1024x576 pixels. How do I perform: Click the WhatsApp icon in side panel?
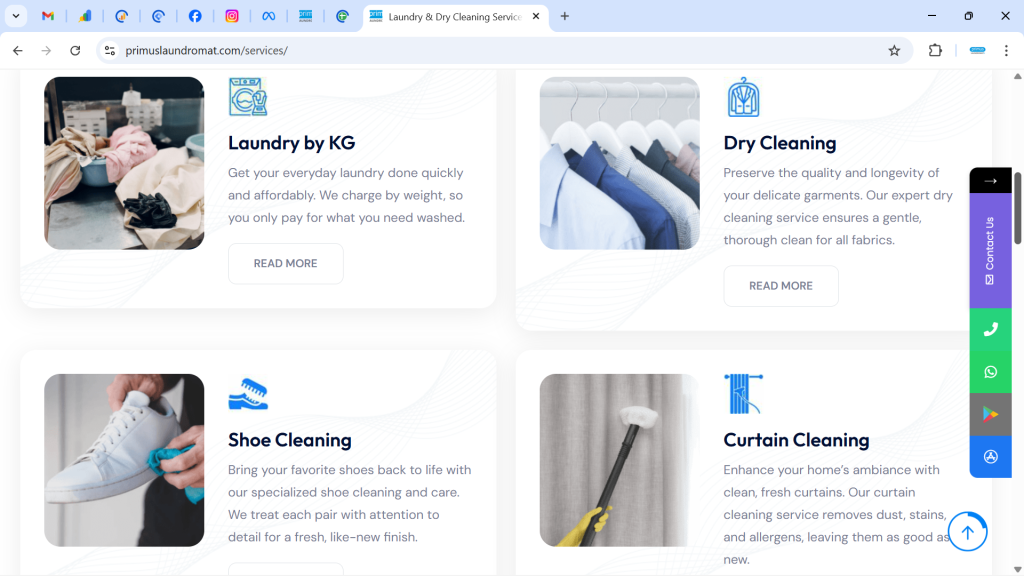click(x=990, y=372)
